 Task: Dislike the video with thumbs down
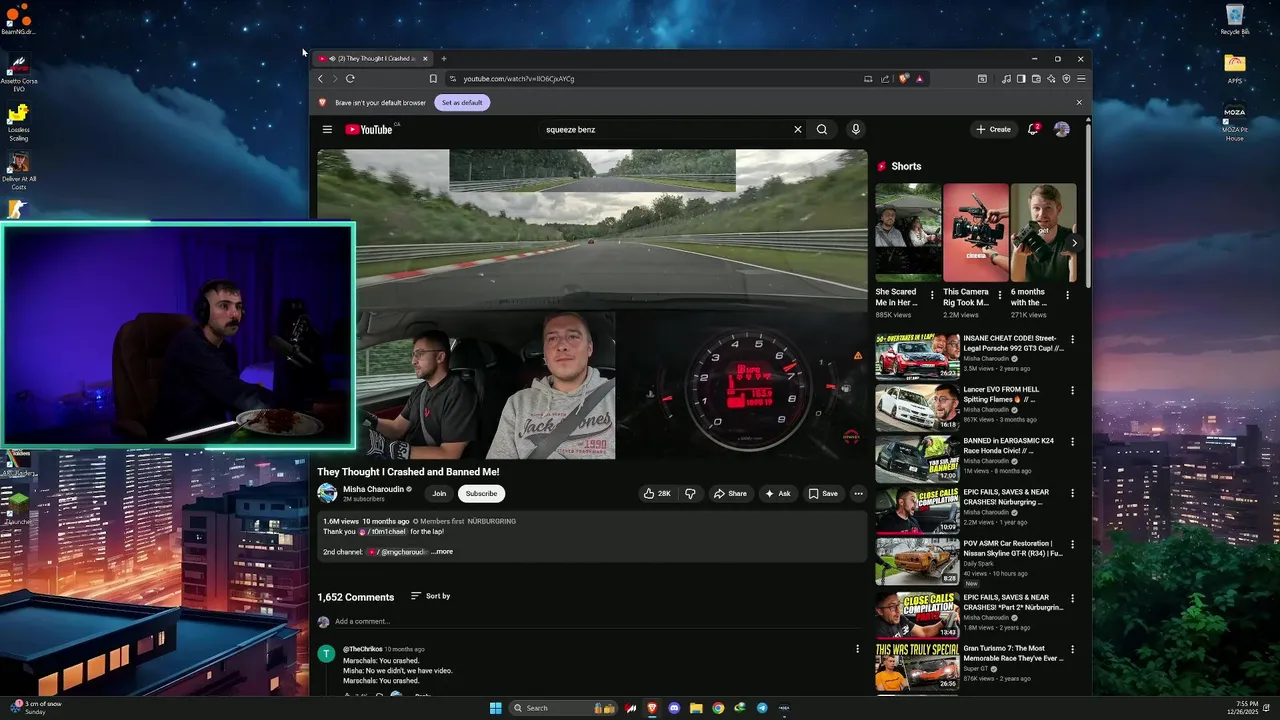pyautogui.click(x=690, y=493)
